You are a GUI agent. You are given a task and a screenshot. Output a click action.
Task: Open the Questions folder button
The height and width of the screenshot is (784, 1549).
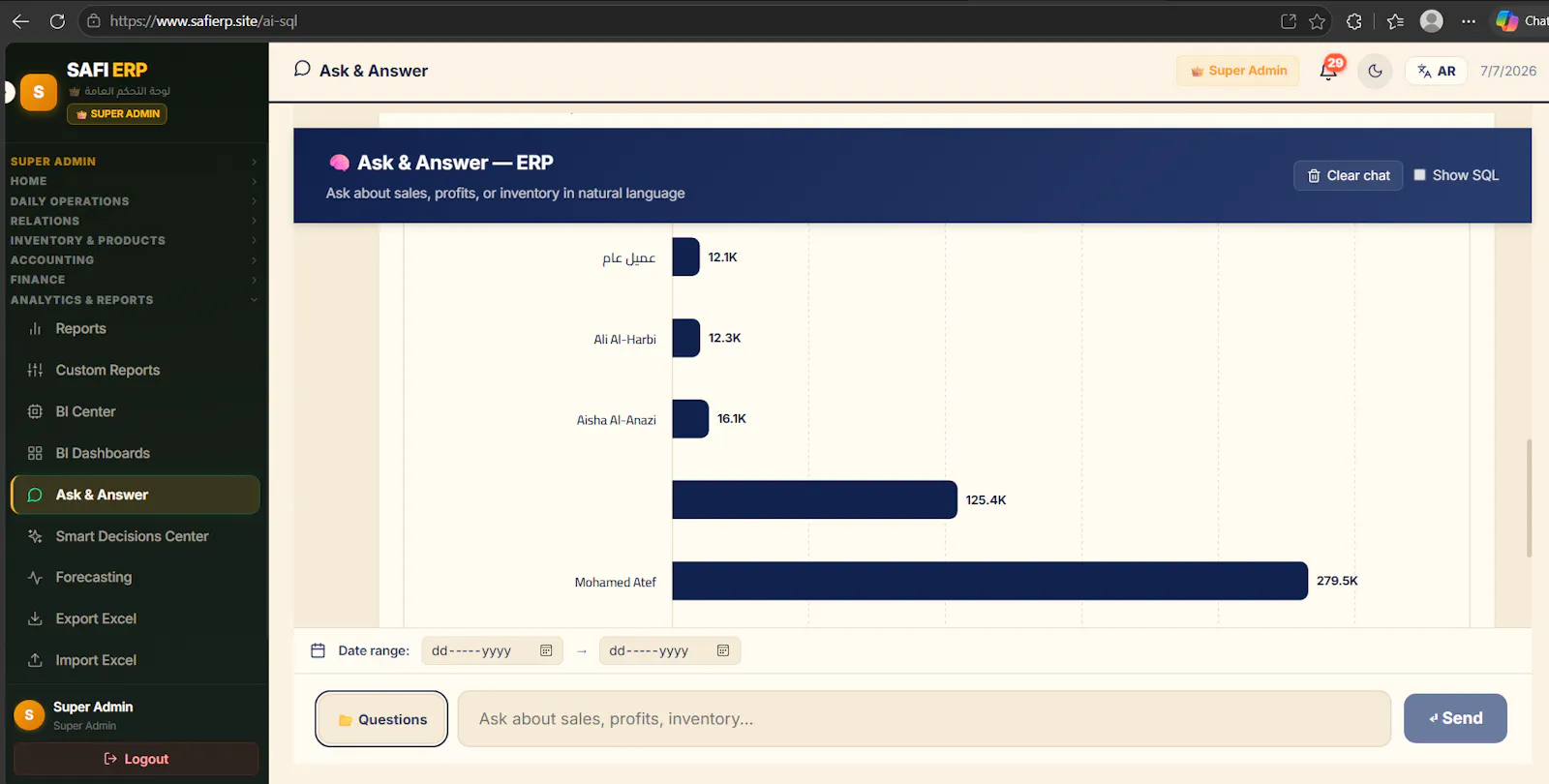point(381,719)
